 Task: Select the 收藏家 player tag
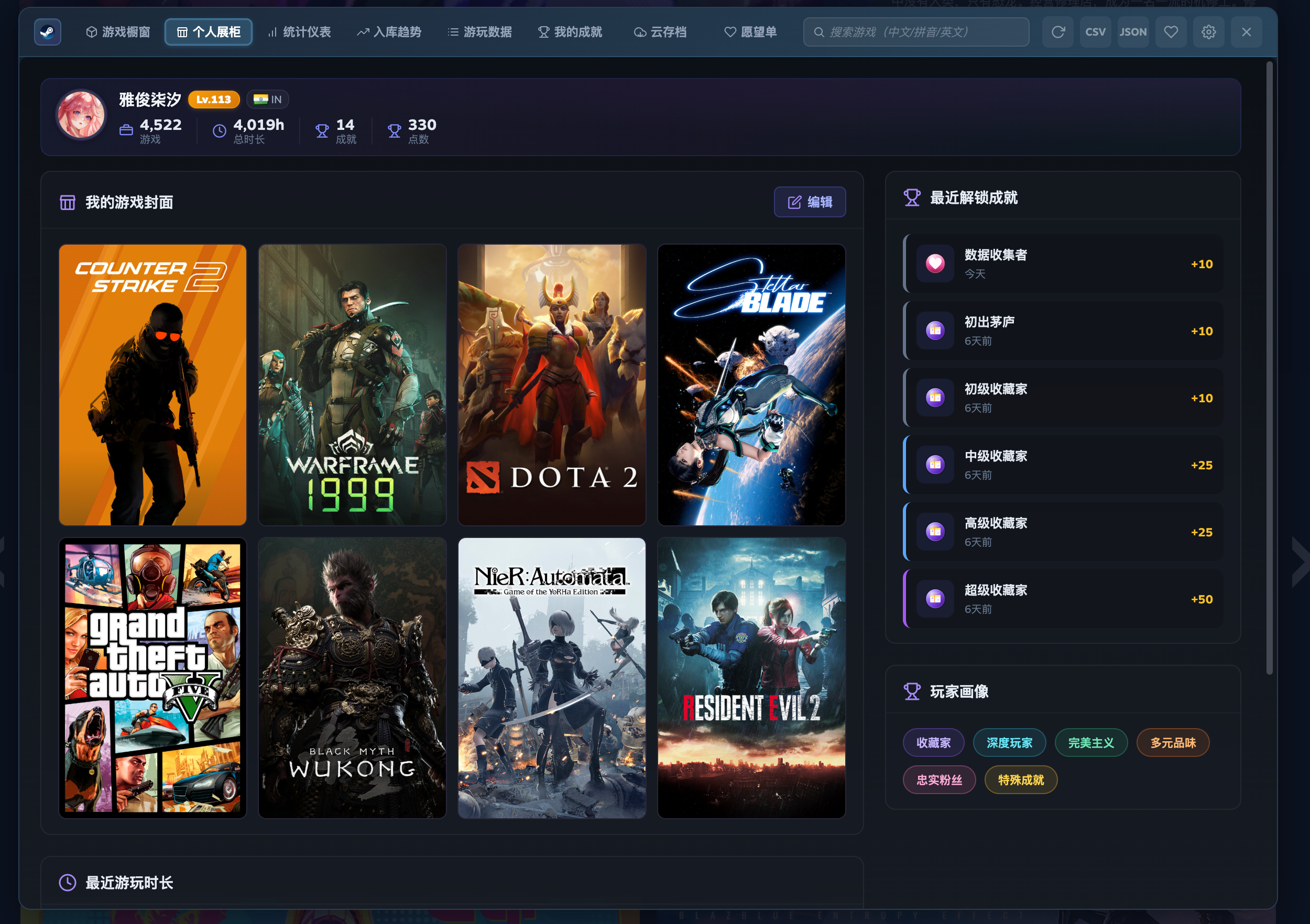click(933, 743)
